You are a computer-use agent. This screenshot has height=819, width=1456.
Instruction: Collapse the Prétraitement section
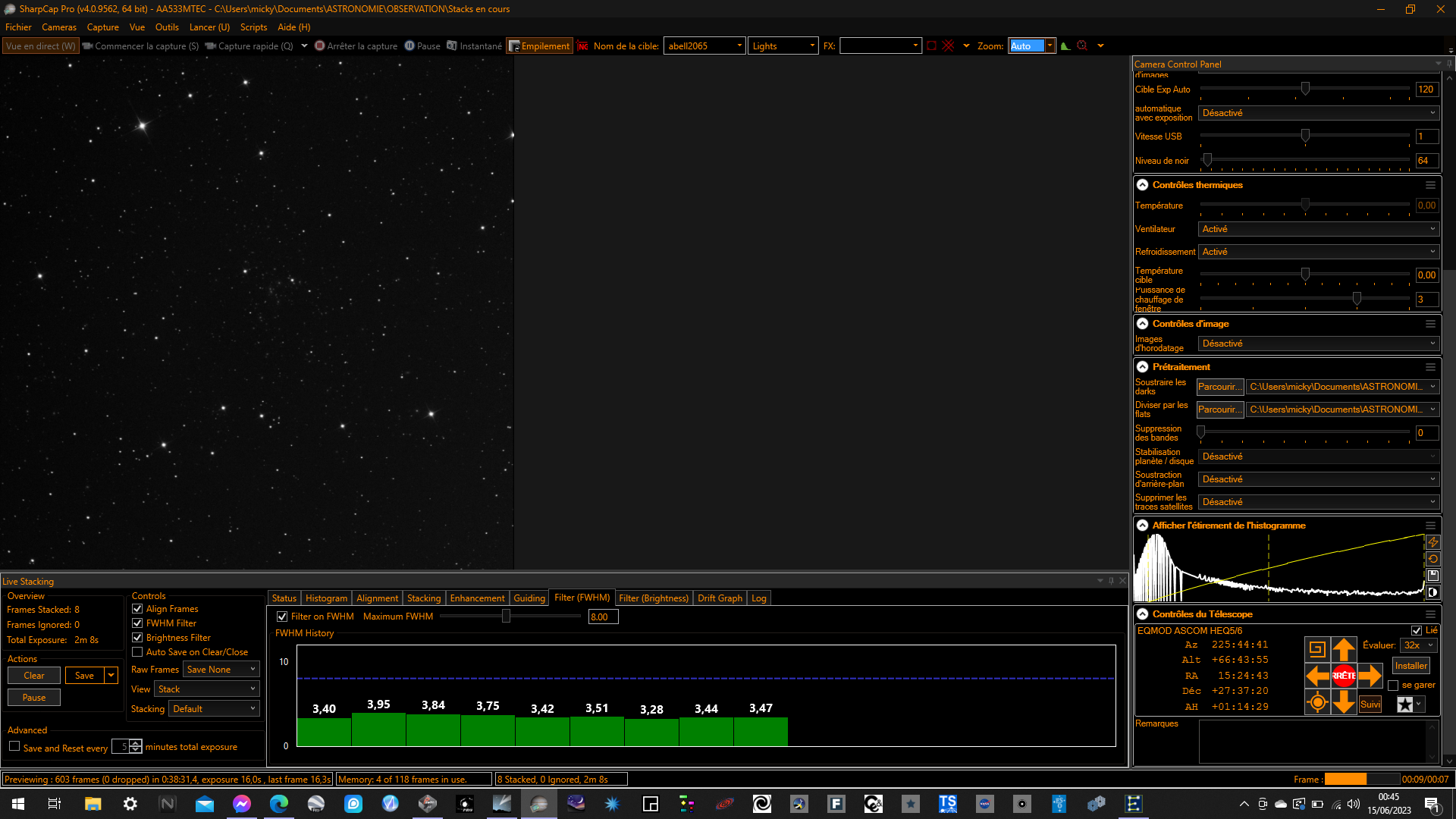click(x=1142, y=367)
